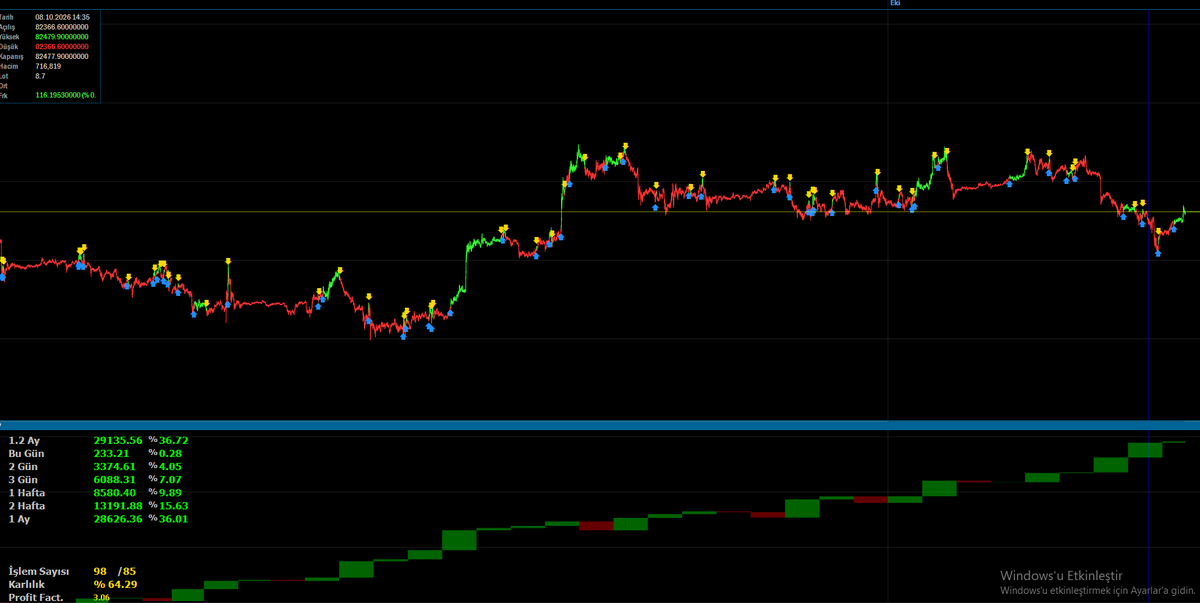Image resolution: width=1200 pixels, height=603 pixels.
Task: Click the profit value "3374.61"
Action: tap(114, 466)
